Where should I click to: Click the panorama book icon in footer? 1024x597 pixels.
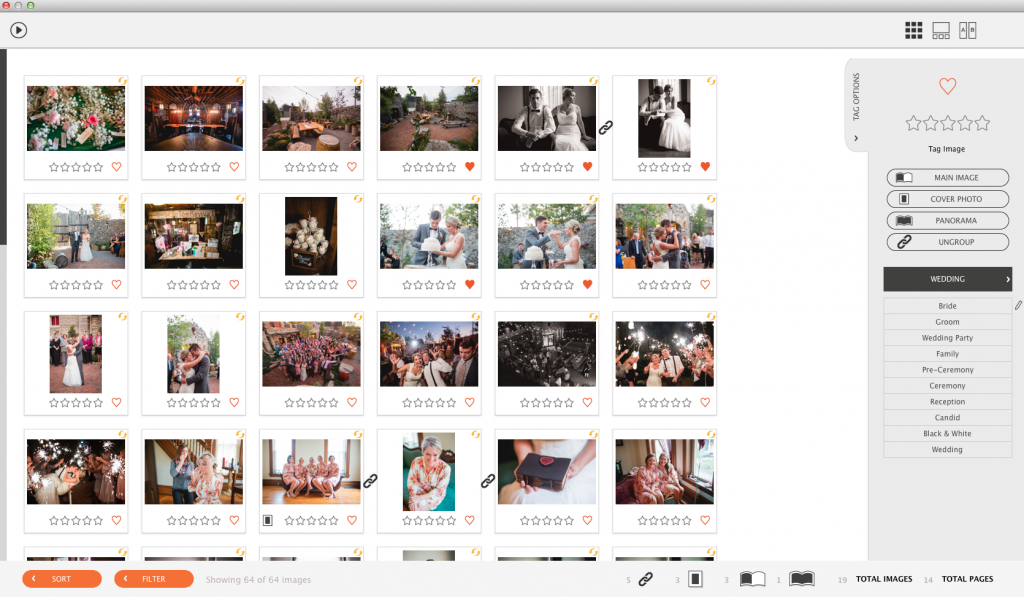coord(801,579)
